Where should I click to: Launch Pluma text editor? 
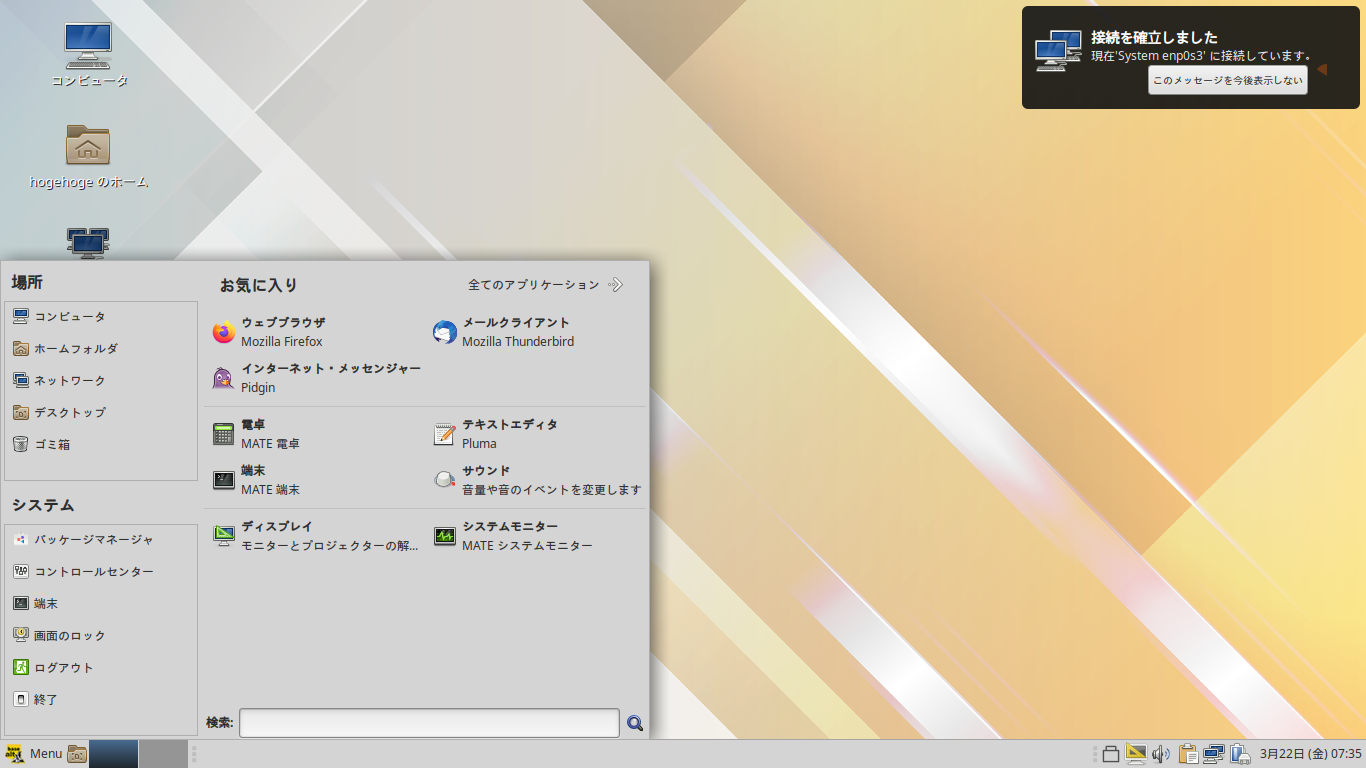click(495, 434)
